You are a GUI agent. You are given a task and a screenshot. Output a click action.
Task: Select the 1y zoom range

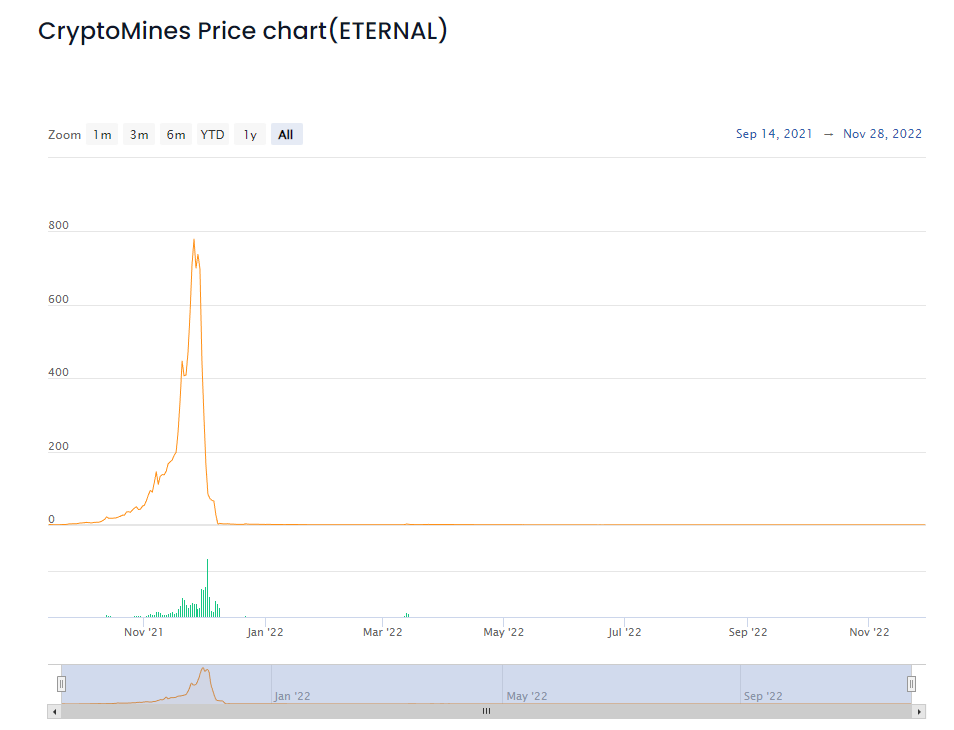point(250,135)
